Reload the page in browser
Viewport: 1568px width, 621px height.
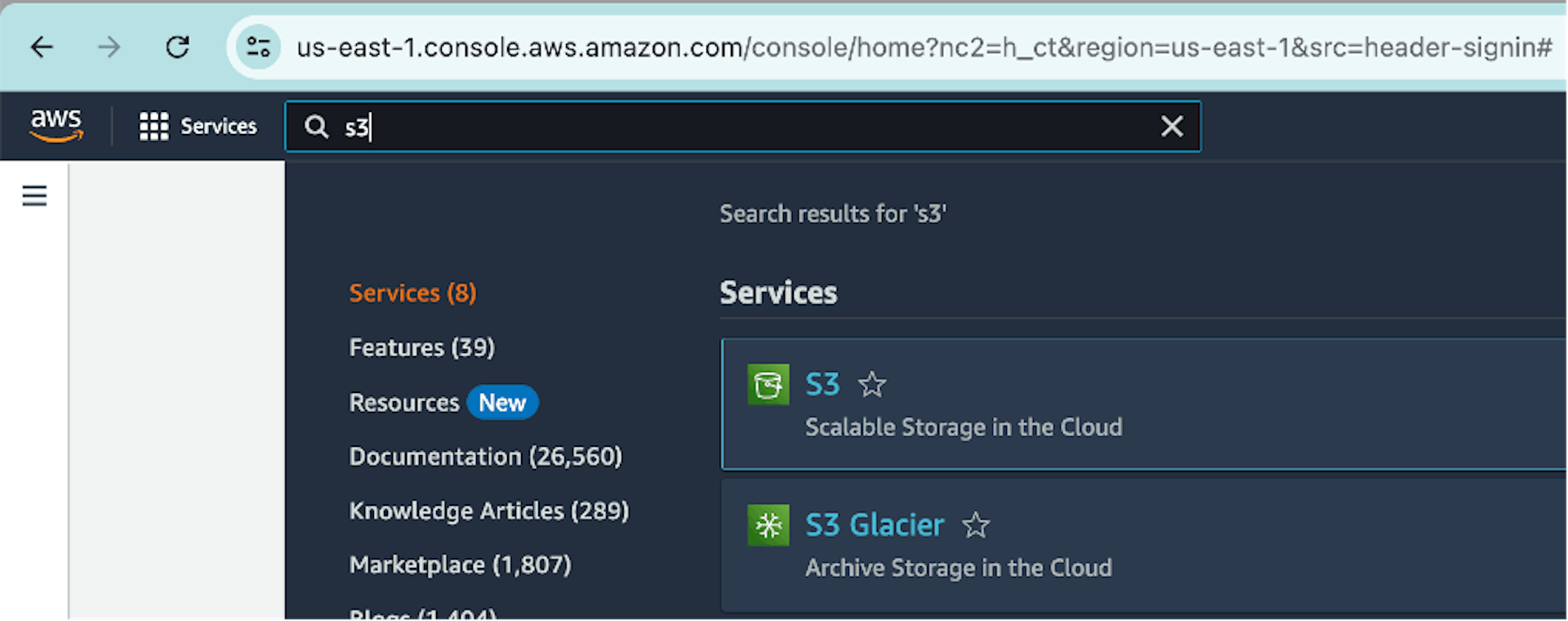tap(177, 47)
